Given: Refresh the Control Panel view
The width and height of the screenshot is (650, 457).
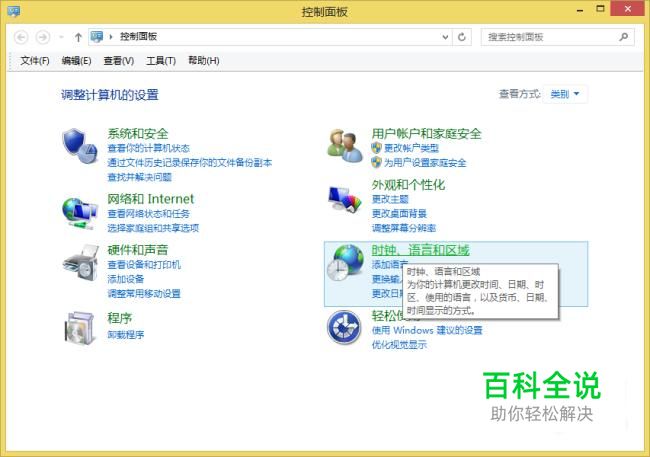Looking at the screenshot, I should click(462, 37).
